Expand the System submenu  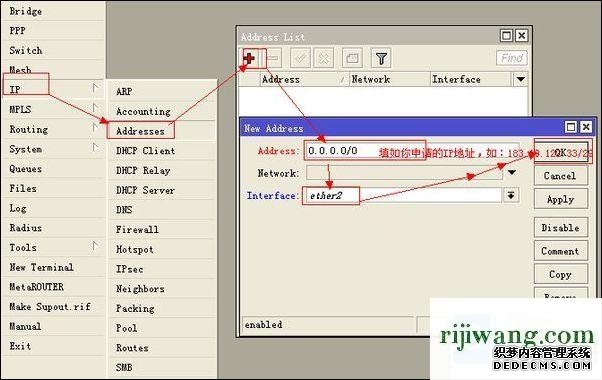53,149
